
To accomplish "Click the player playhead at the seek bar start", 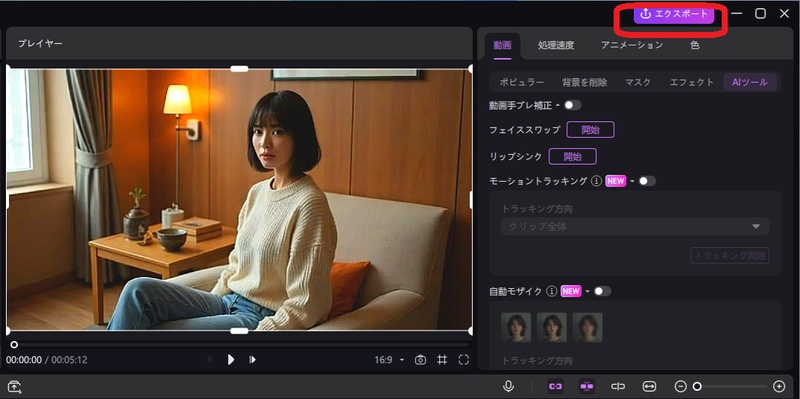I will 14,345.
